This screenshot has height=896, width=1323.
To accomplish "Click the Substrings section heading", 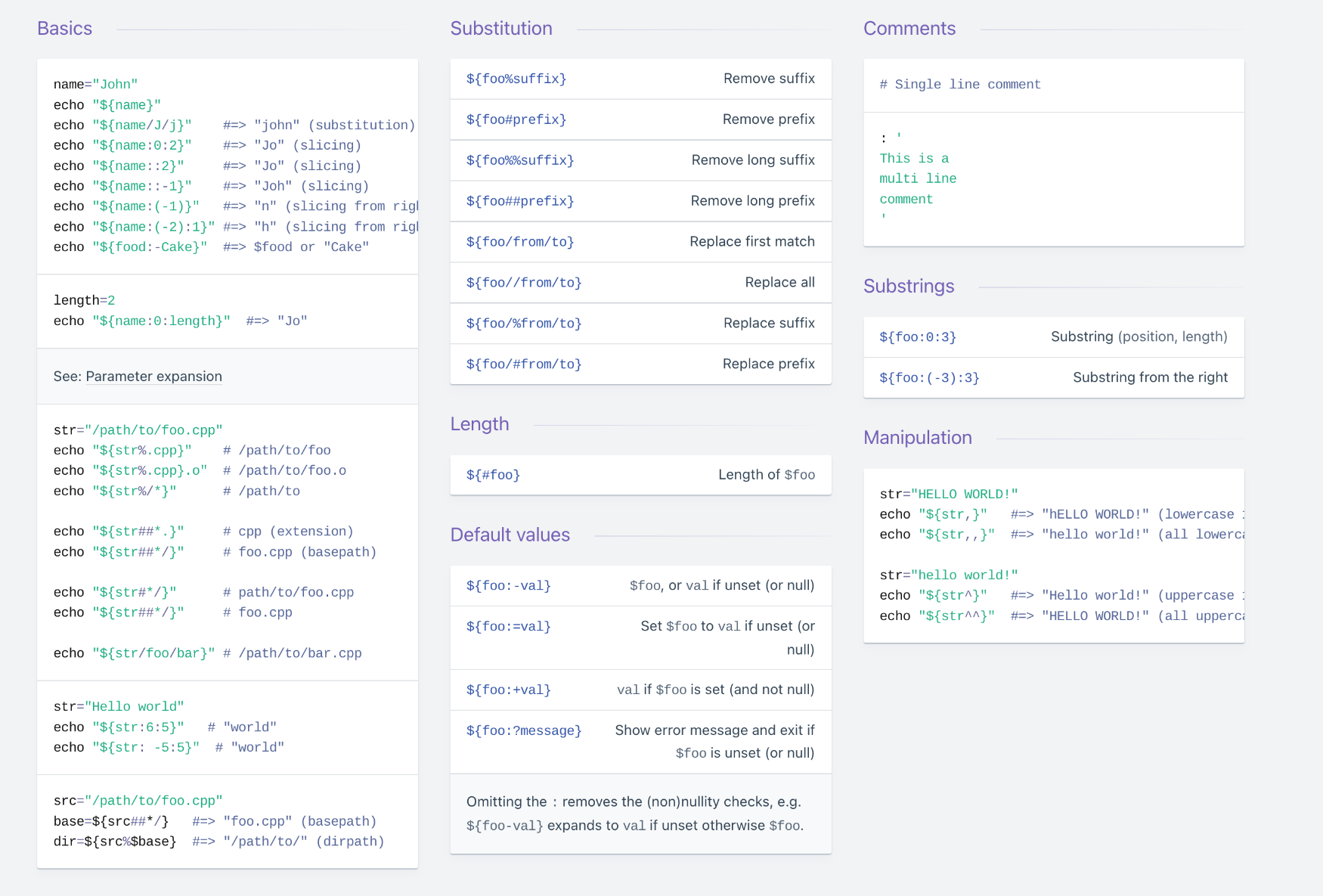I will pyautogui.click(x=908, y=287).
